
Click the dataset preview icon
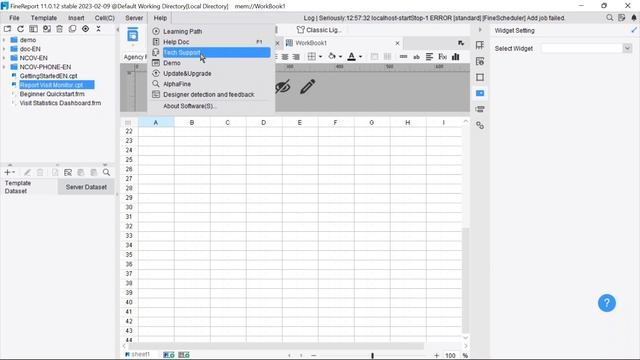pos(68,172)
